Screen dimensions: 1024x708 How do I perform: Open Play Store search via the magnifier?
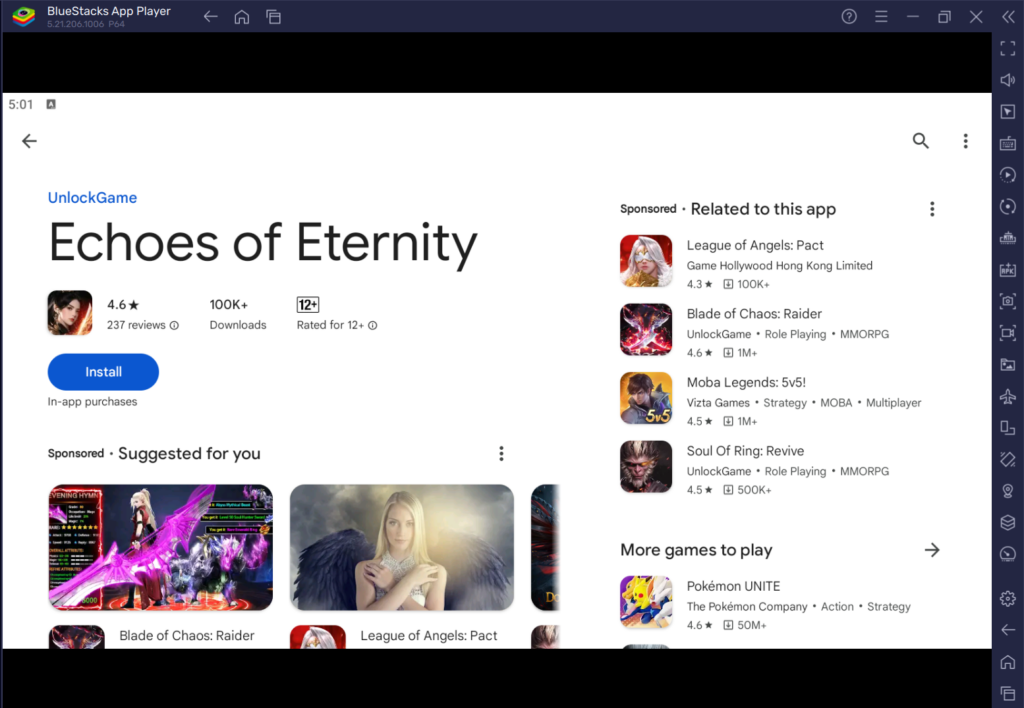pos(920,140)
